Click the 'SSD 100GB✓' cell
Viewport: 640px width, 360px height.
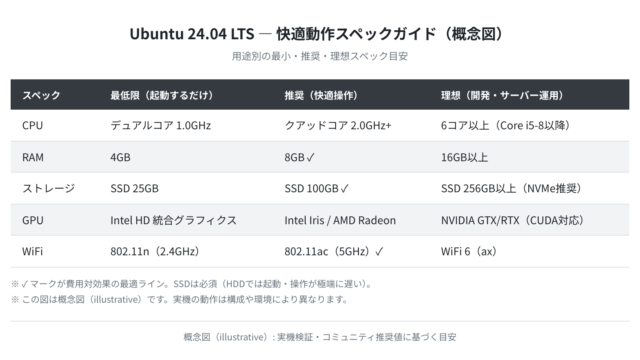point(317,188)
